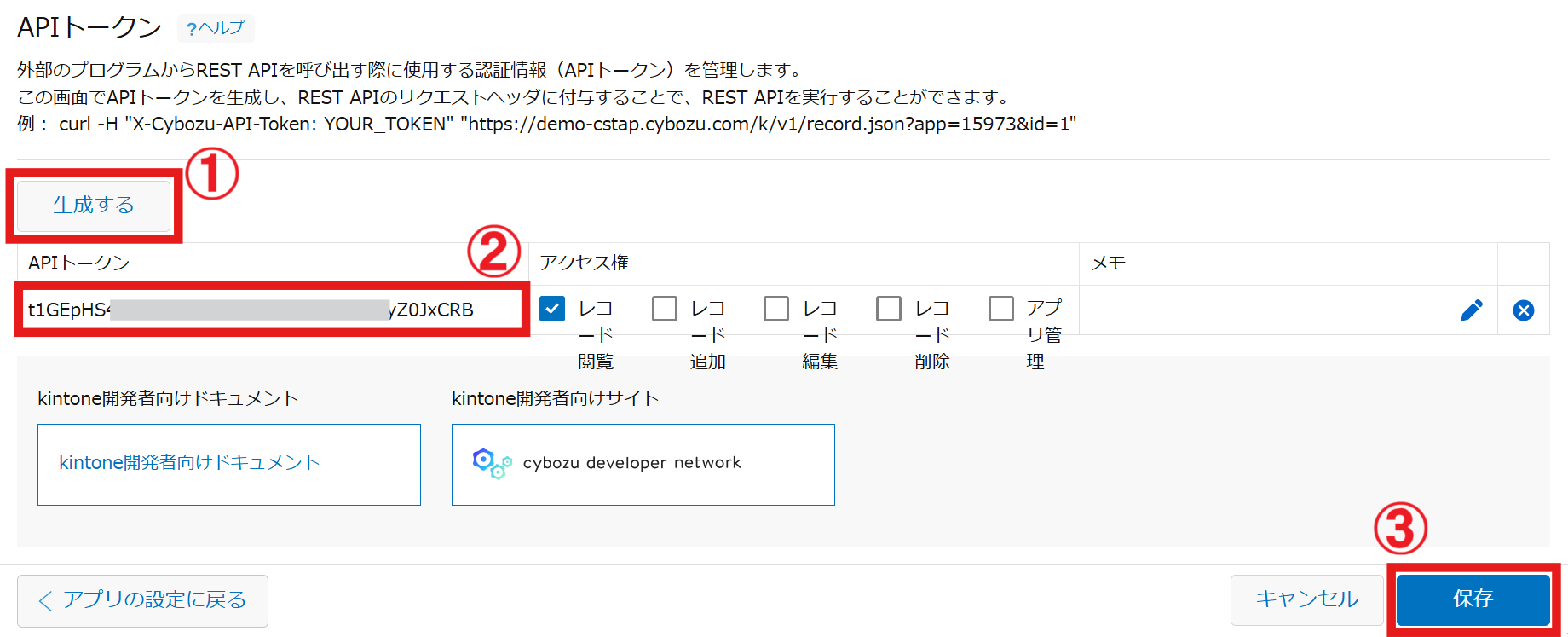The height and width of the screenshot is (637, 1568).
Task: Click the メモ column header
Action: tap(1109, 263)
